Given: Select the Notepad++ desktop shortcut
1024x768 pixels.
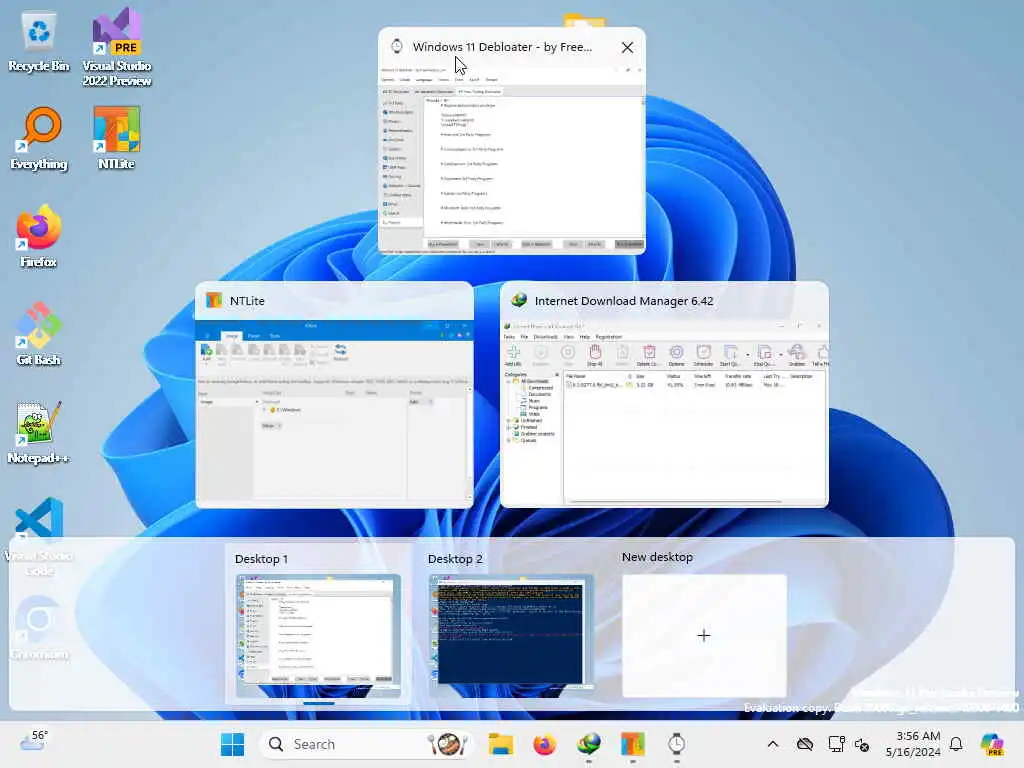Looking at the screenshot, I should pyautogui.click(x=39, y=432).
